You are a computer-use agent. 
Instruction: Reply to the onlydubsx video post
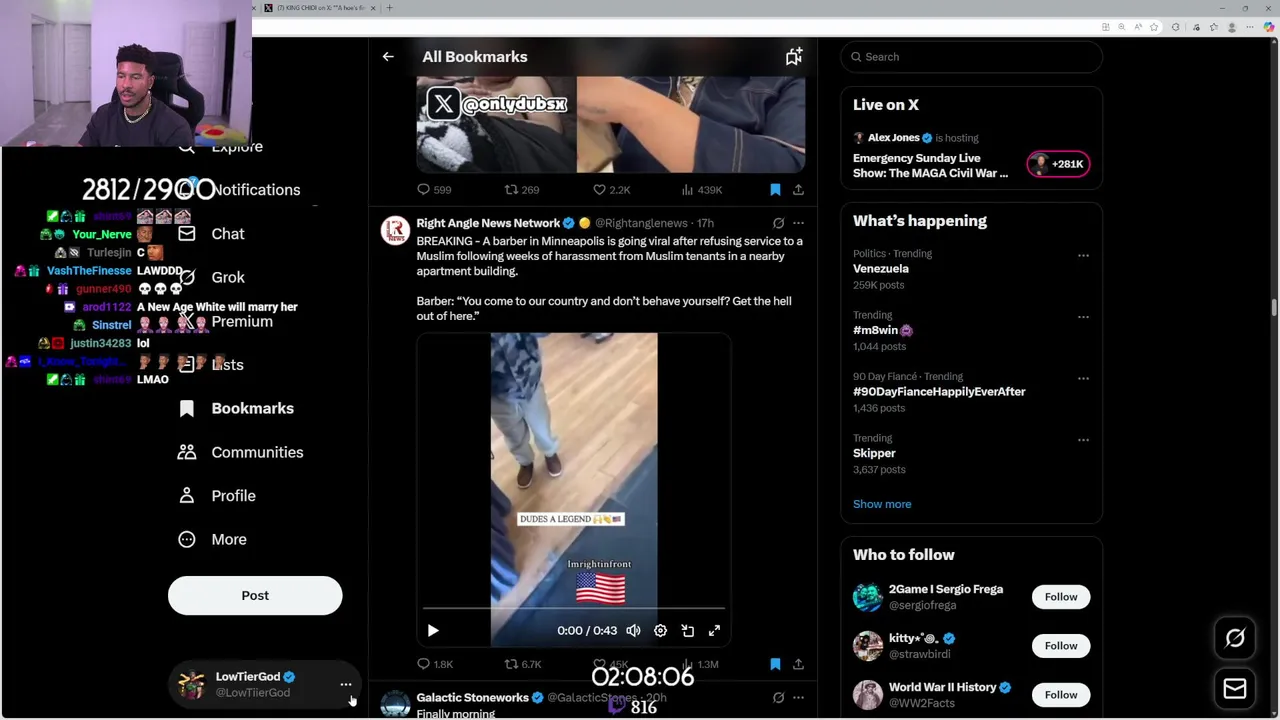point(434,190)
